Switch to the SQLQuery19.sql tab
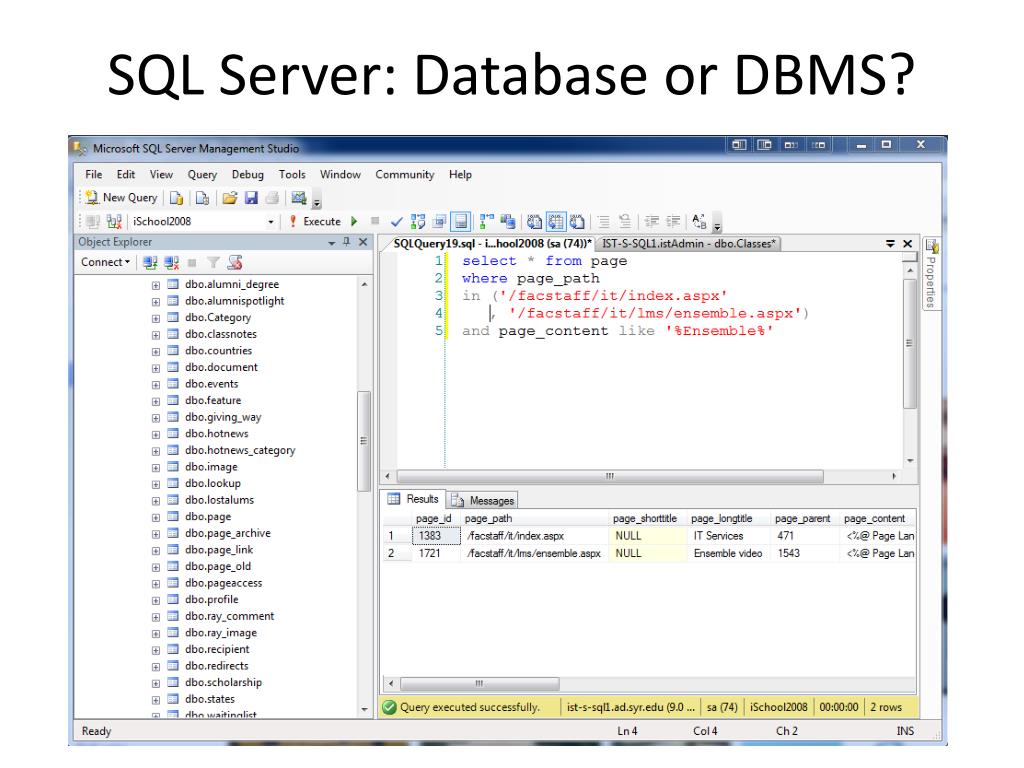 (x=492, y=244)
